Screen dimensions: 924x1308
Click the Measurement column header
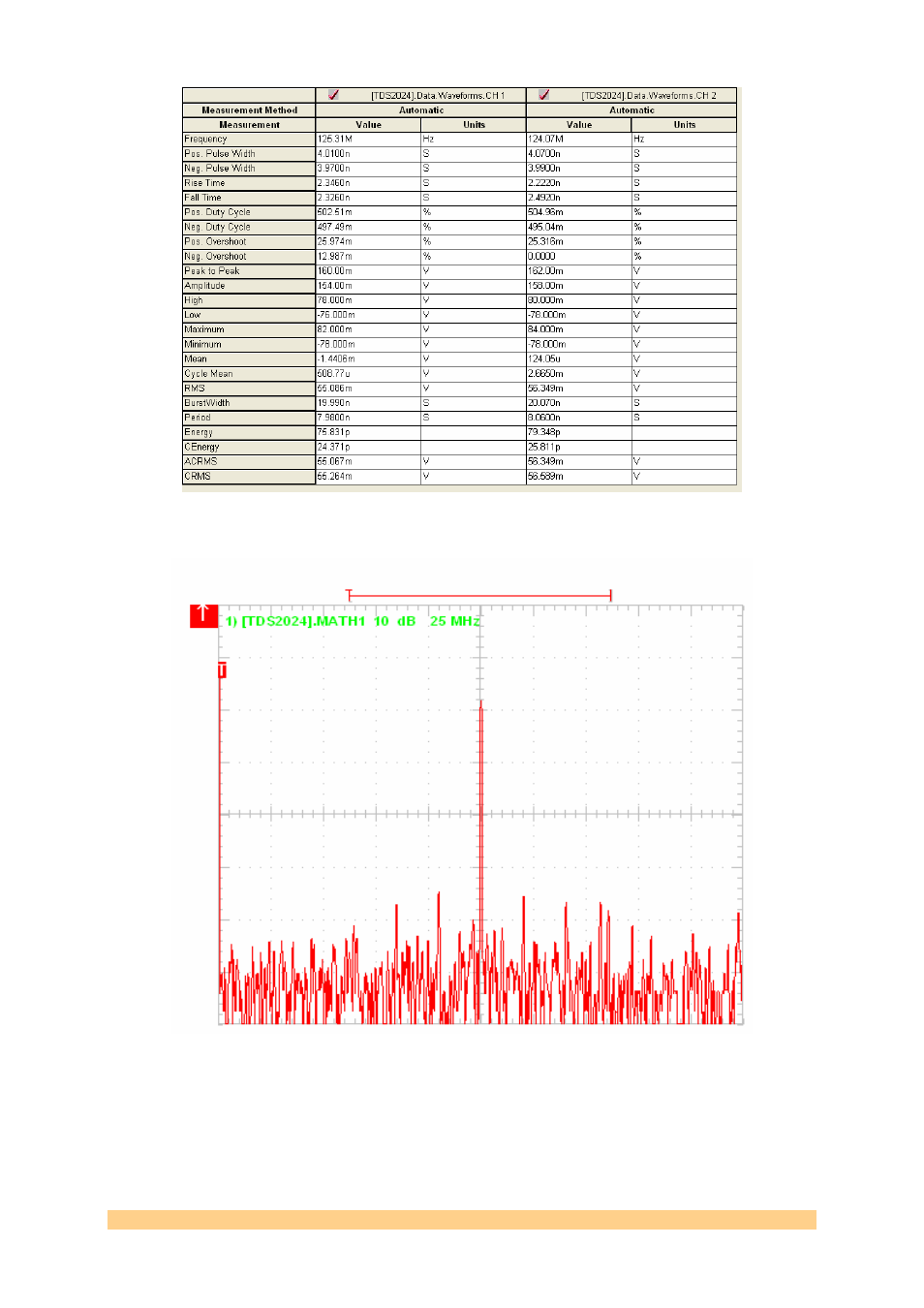point(249,125)
